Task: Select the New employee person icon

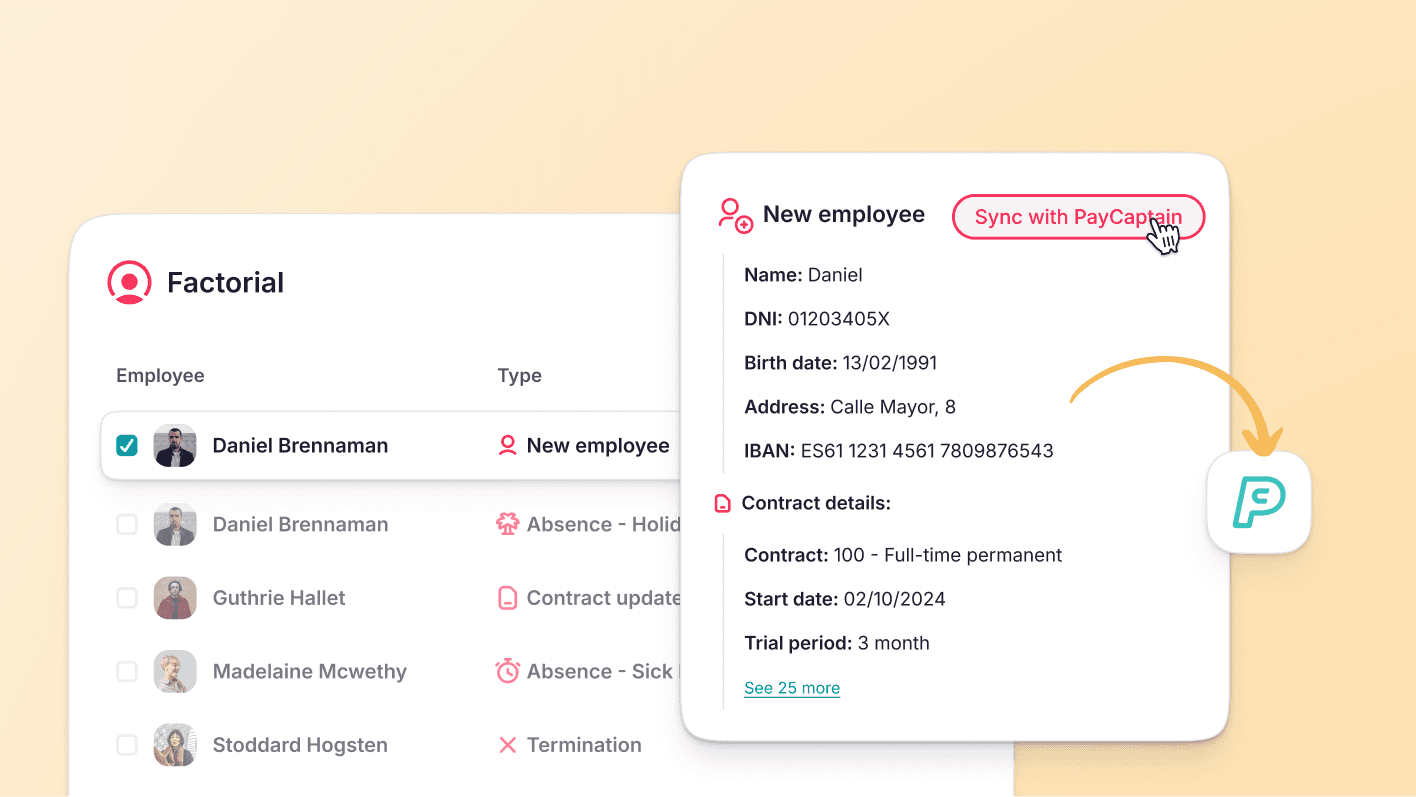Action: pos(508,445)
